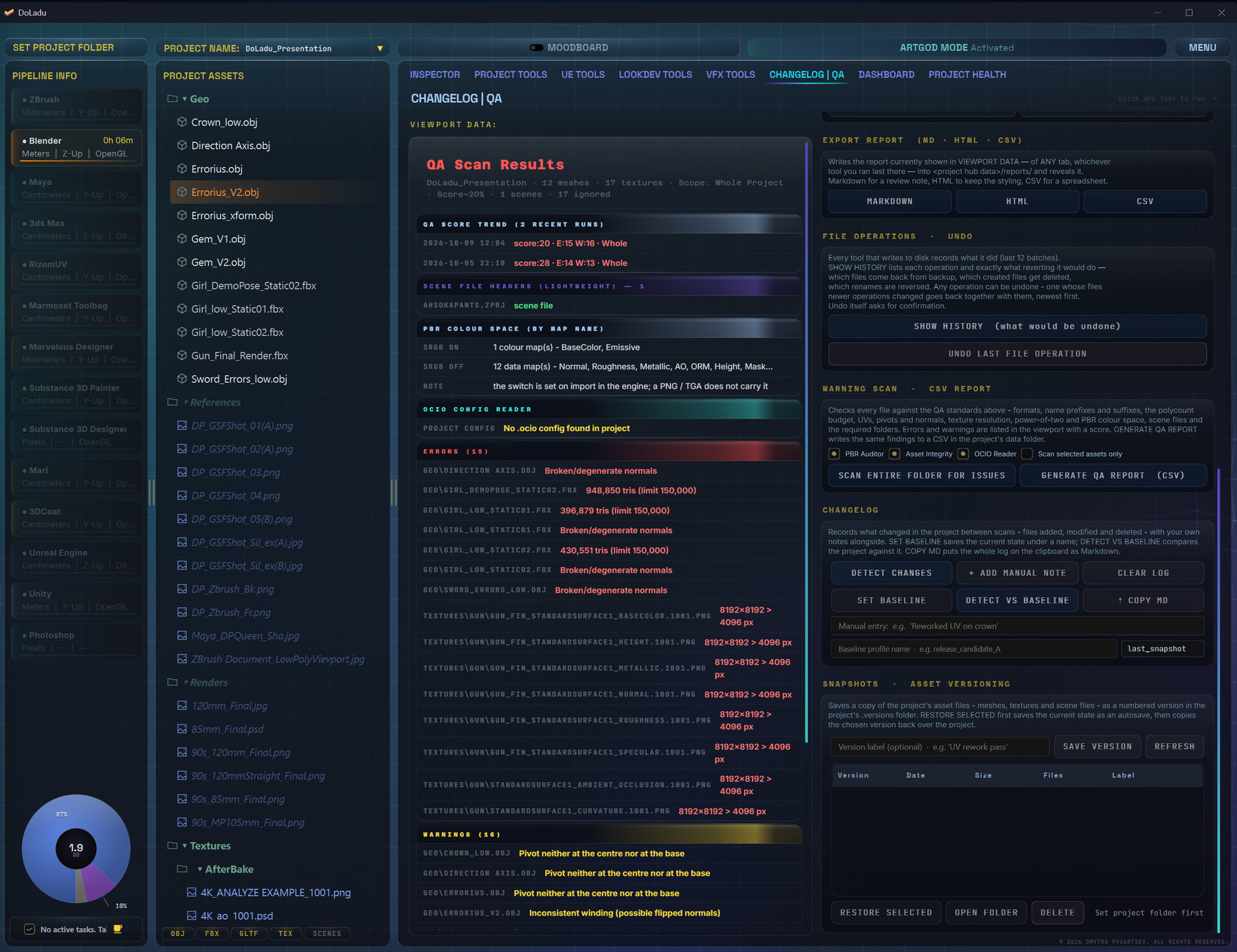Screen dimensions: 1237x952
Task: Toggle the OBJ file type filter
Action: 178,933
